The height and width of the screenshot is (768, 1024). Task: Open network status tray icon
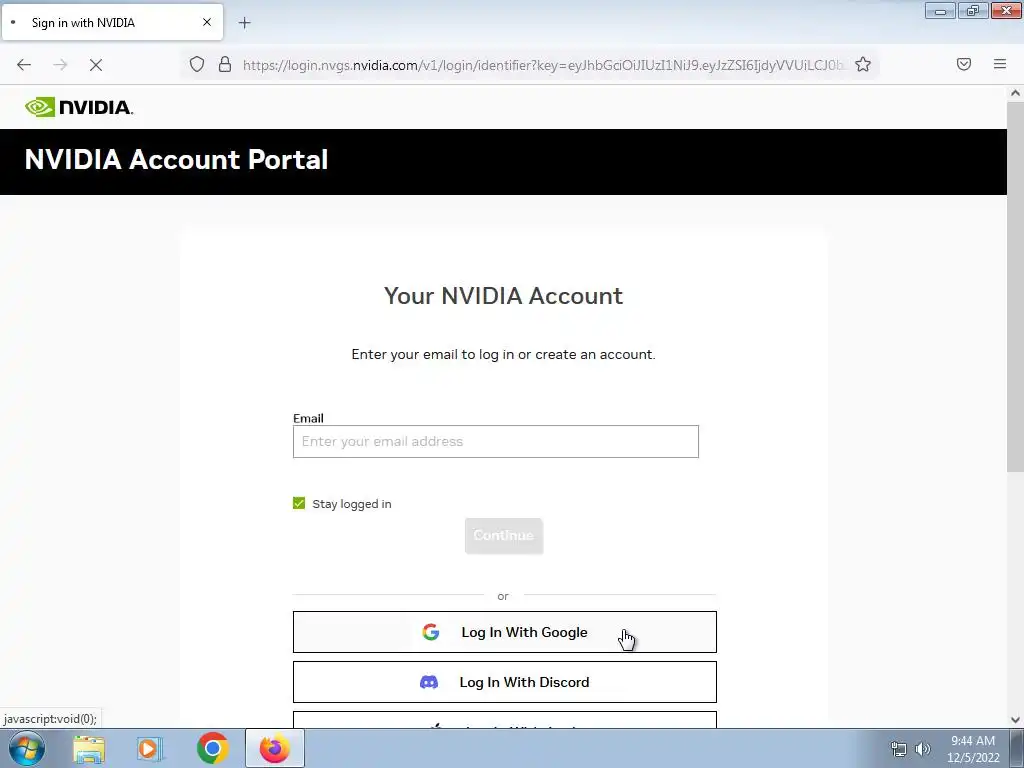pyautogui.click(x=899, y=749)
